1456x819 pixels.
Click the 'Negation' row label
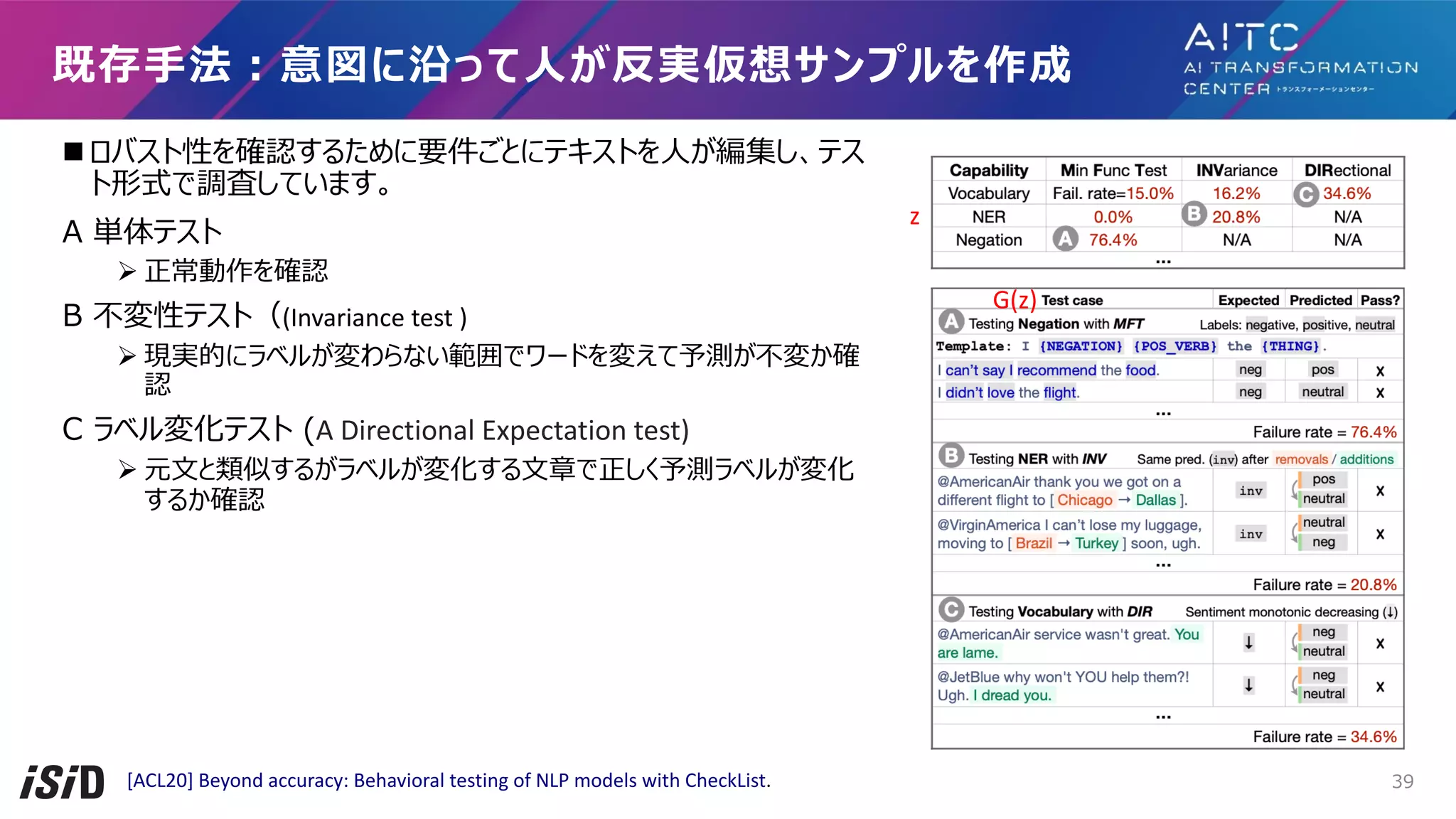point(989,240)
